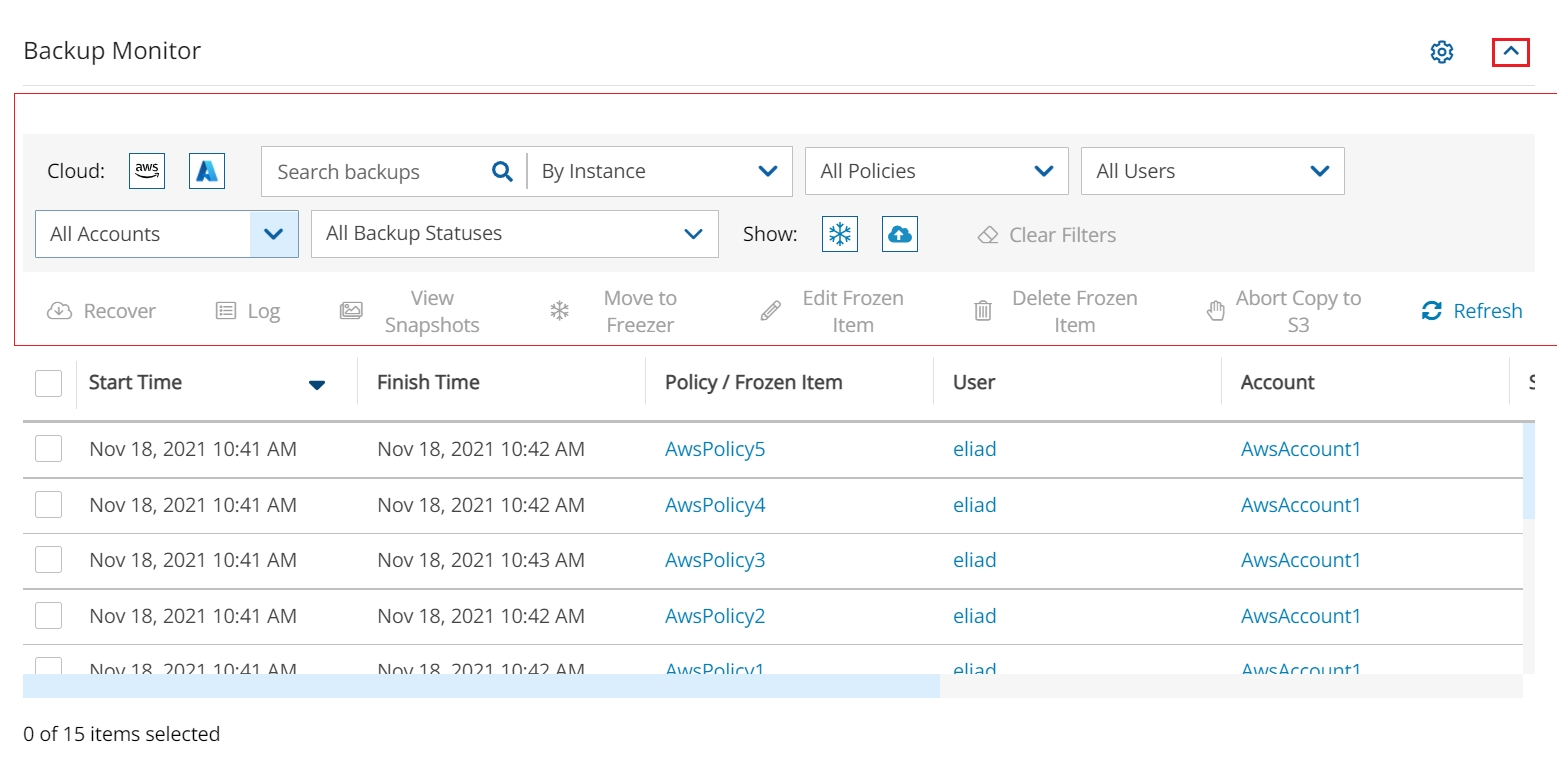
Task: Select all backups with header checkbox
Action: 48,383
